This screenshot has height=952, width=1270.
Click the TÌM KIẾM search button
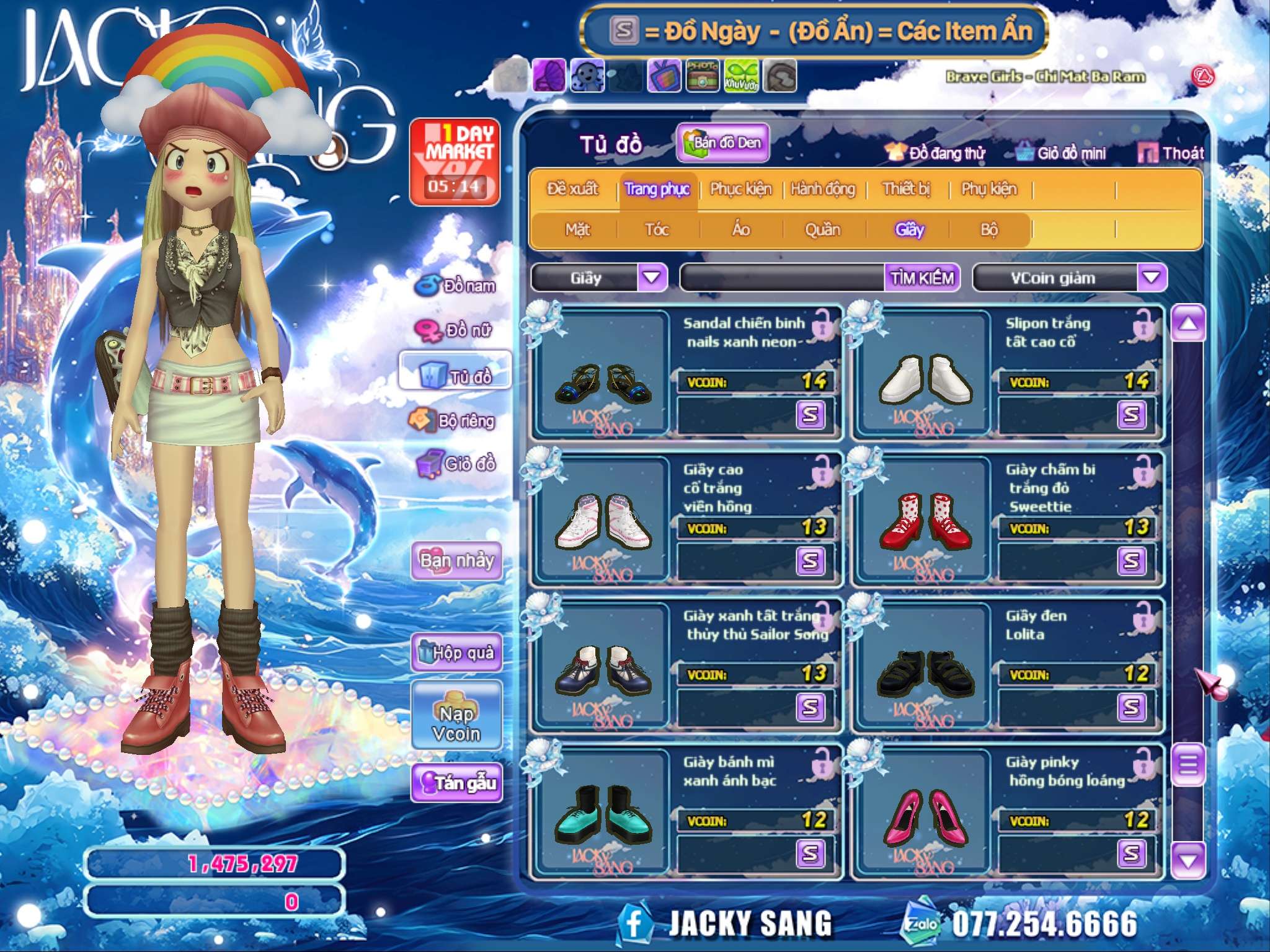click(922, 278)
